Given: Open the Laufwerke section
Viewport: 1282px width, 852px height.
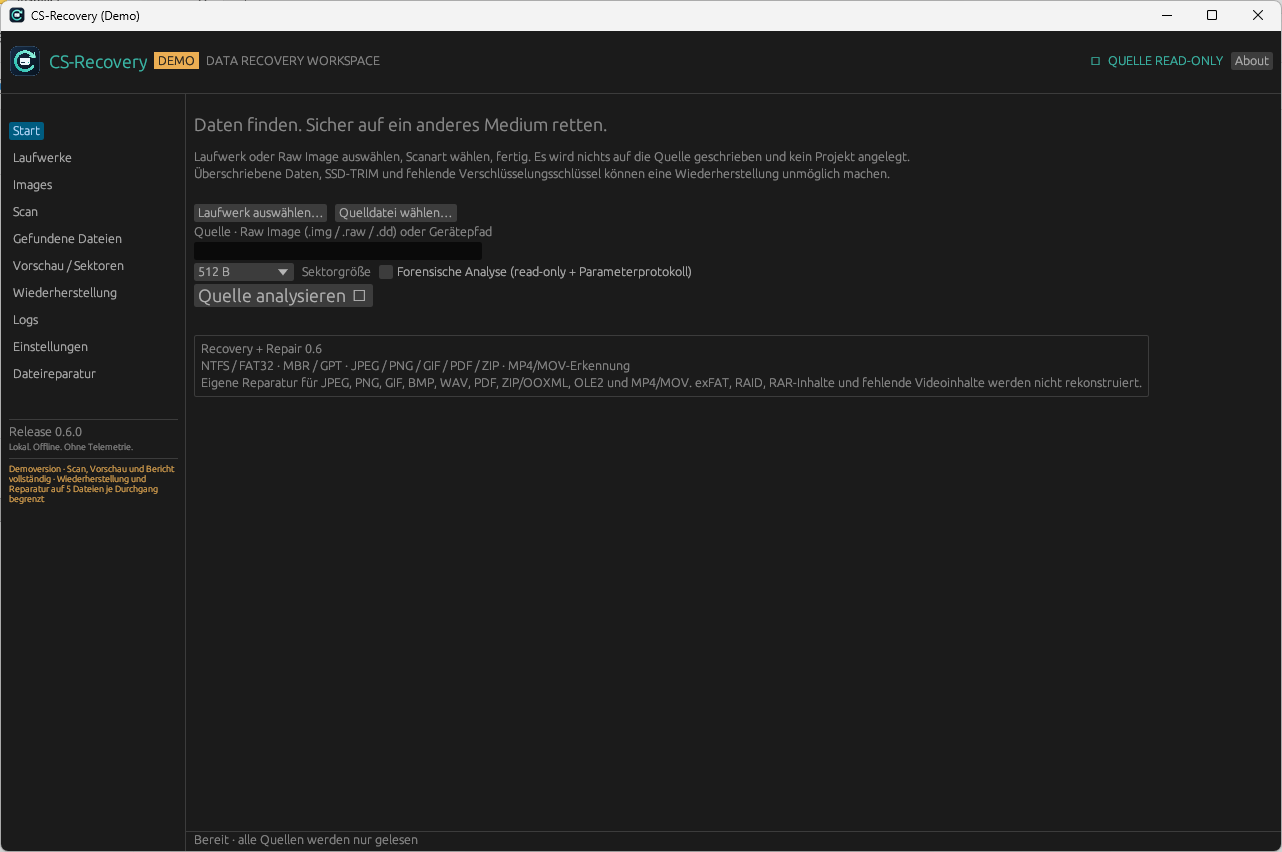Looking at the screenshot, I should 42,158.
